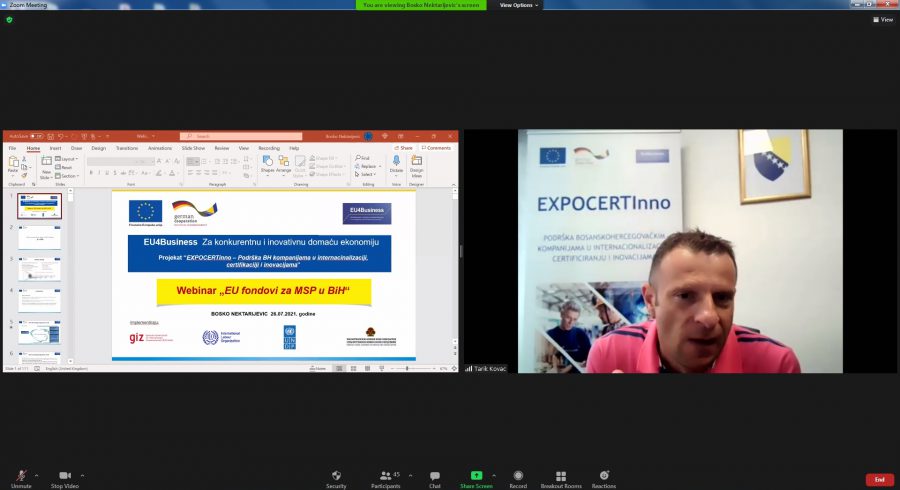End the Zoom meeting
The image size is (900, 490).
tap(879, 479)
